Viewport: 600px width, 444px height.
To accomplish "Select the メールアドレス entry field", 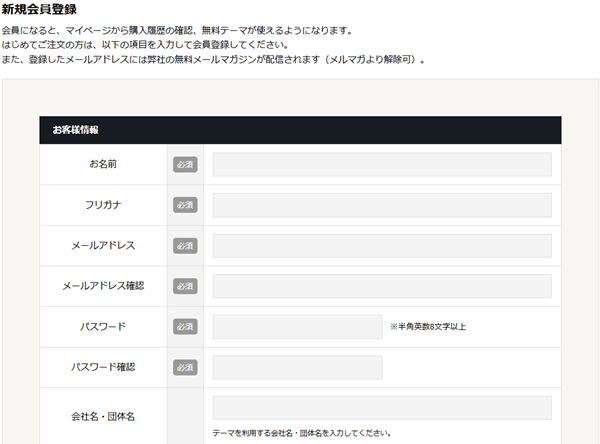I will (381, 246).
